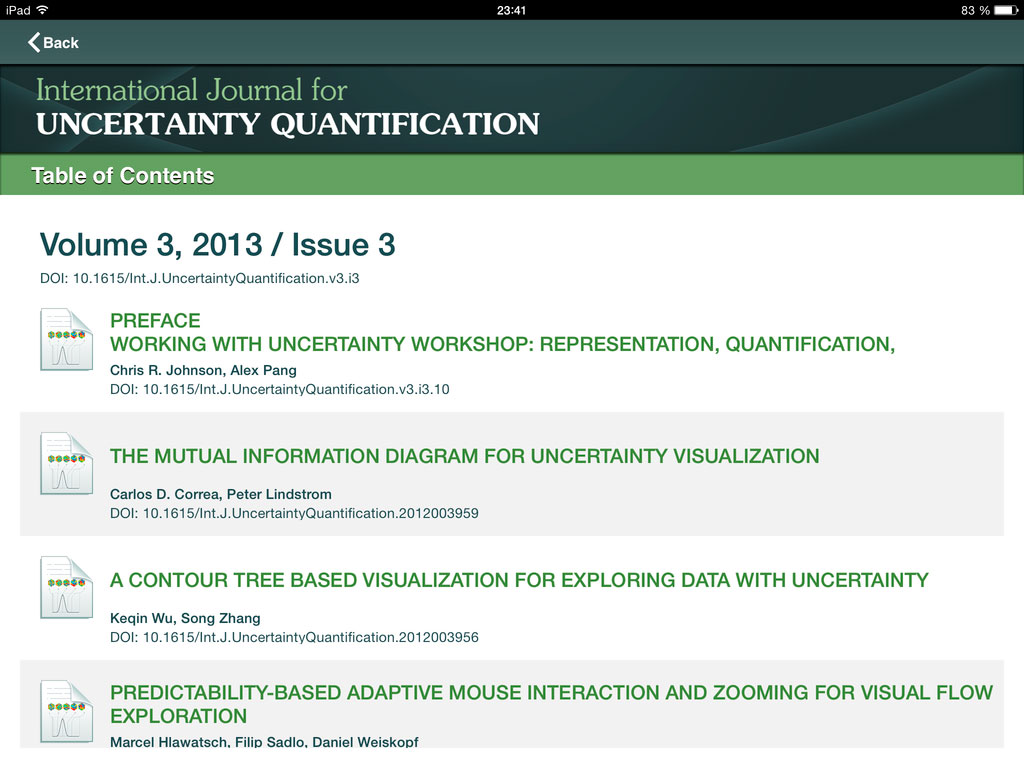Select authors Carlos D. Correa, Peter Lindstrom
The width and height of the screenshot is (1024, 768).
(221, 494)
